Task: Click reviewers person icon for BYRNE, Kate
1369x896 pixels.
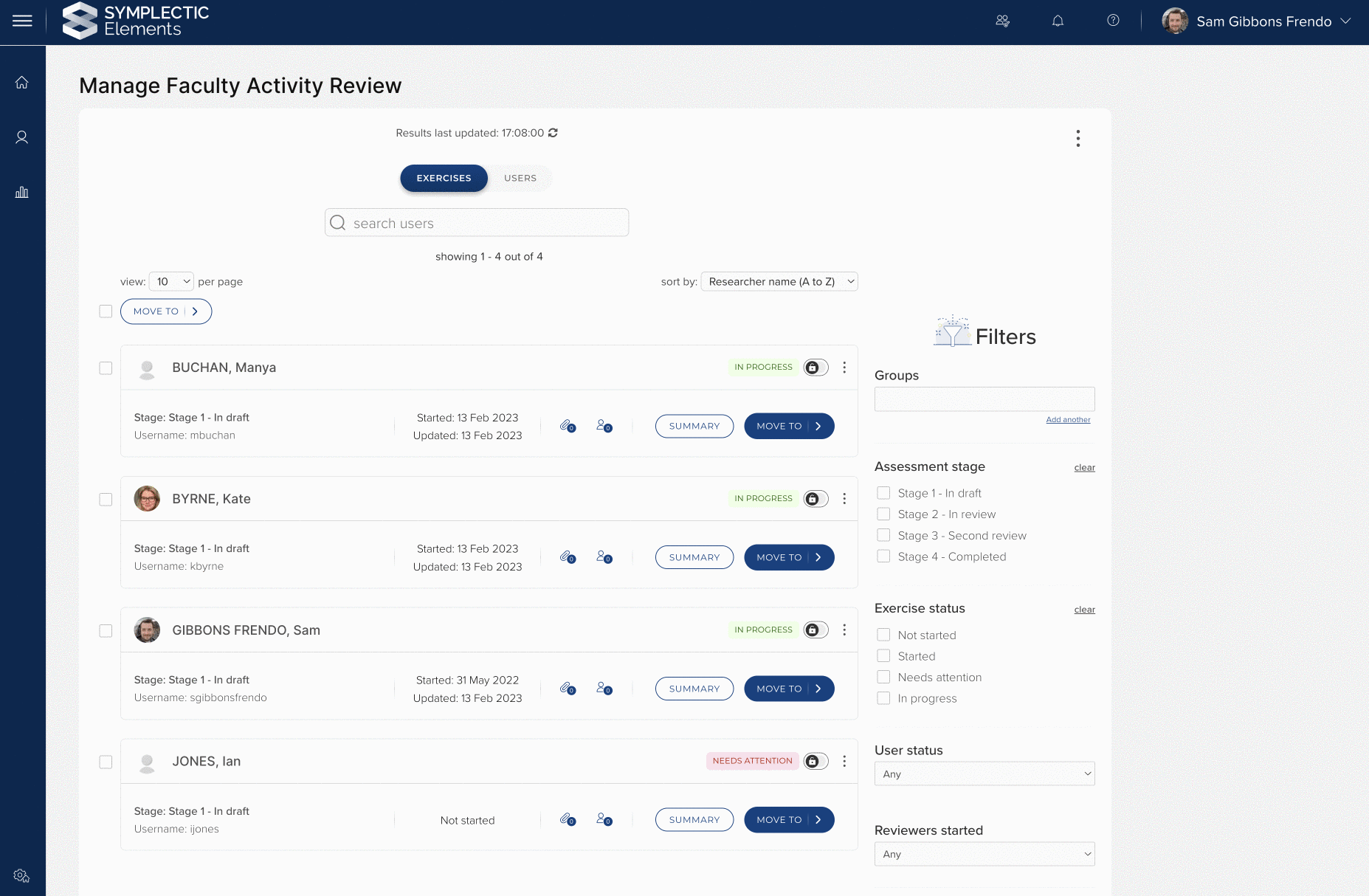Action: (603, 557)
